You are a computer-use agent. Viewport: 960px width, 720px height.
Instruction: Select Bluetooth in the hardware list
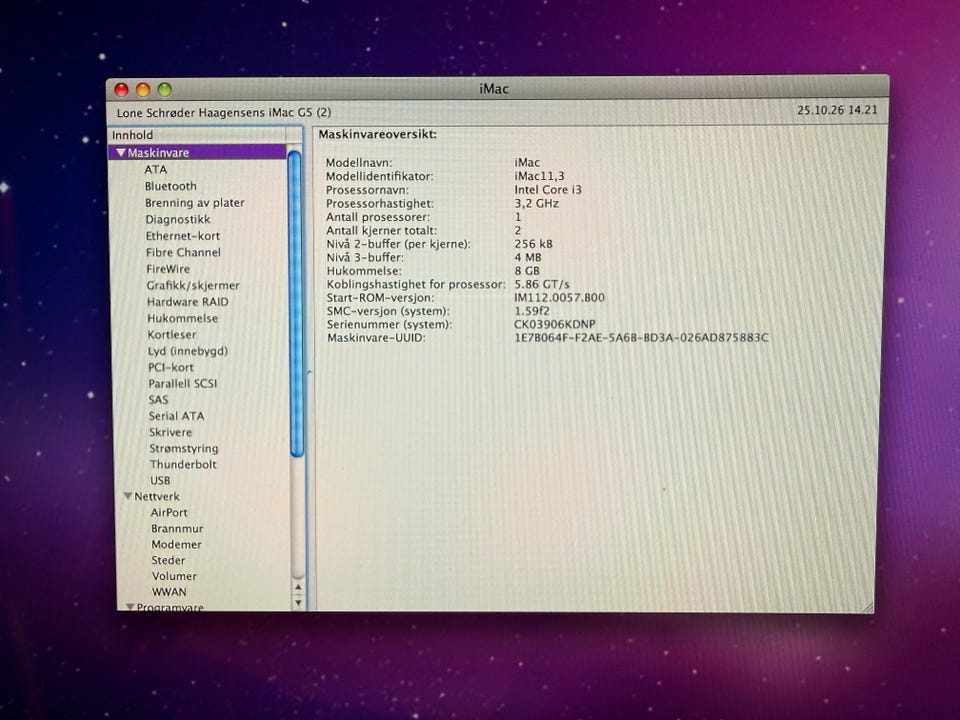tap(171, 186)
